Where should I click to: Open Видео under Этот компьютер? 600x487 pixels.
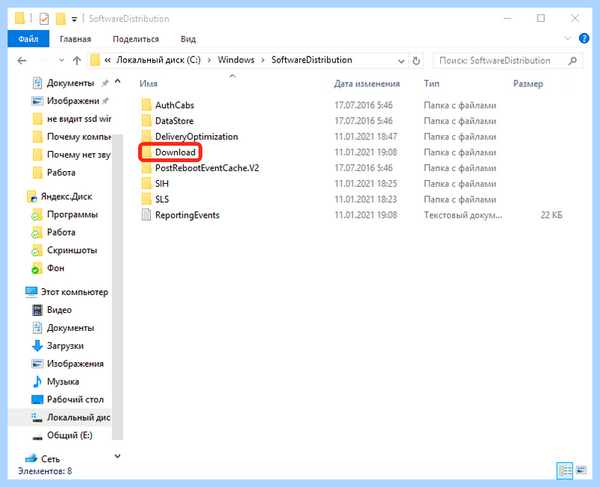coord(59,310)
